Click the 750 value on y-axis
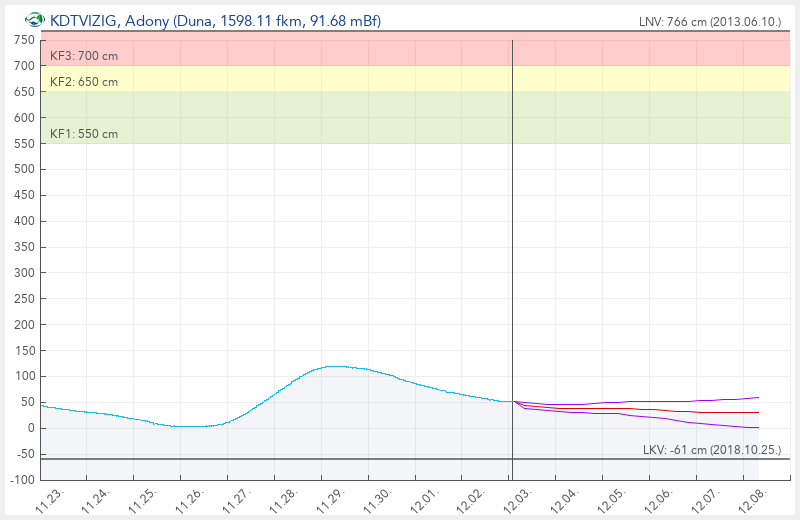Viewport: 800px width, 520px height. tap(24, 40)
